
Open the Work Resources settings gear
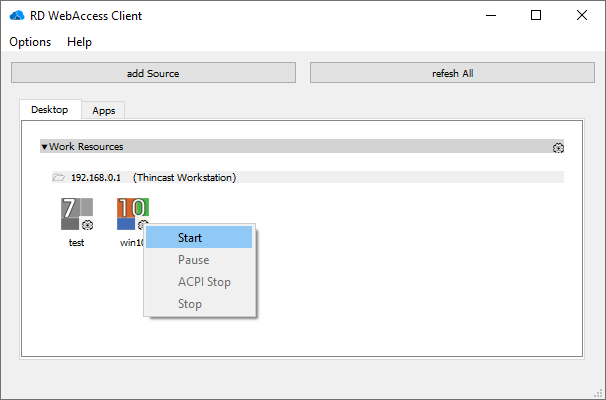point(558,148)
